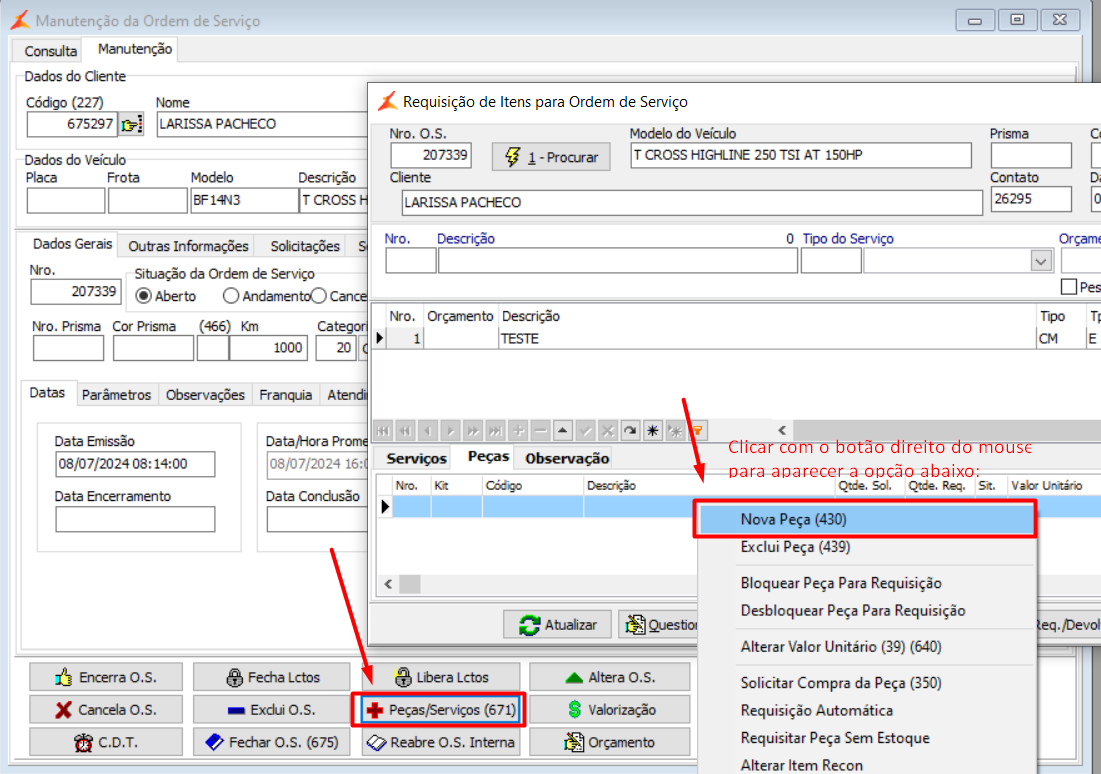
Task: Click the X cancel-edit navigator icon
Action: coord(608,431)
